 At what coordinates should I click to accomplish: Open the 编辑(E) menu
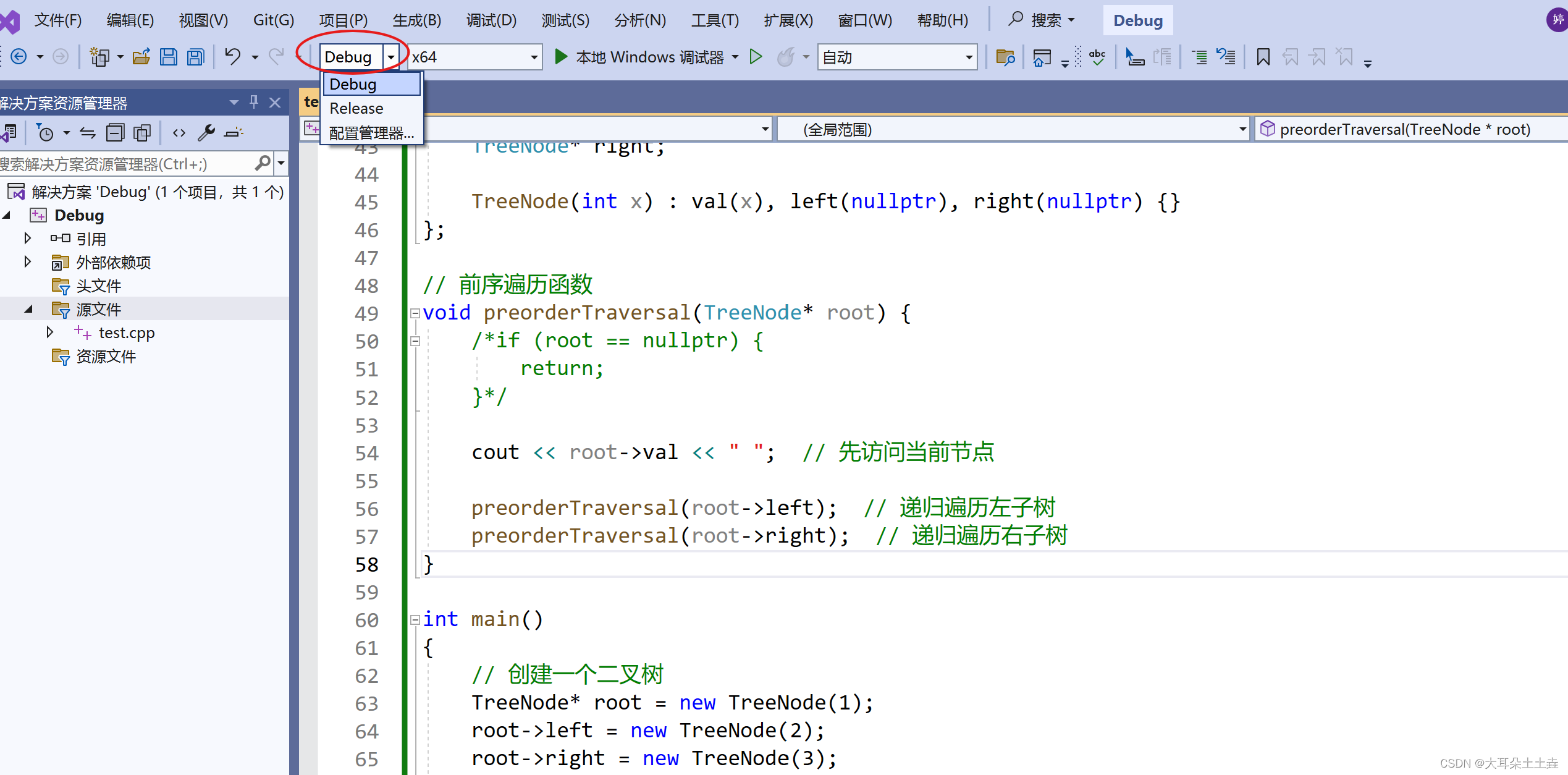[130, 20]
